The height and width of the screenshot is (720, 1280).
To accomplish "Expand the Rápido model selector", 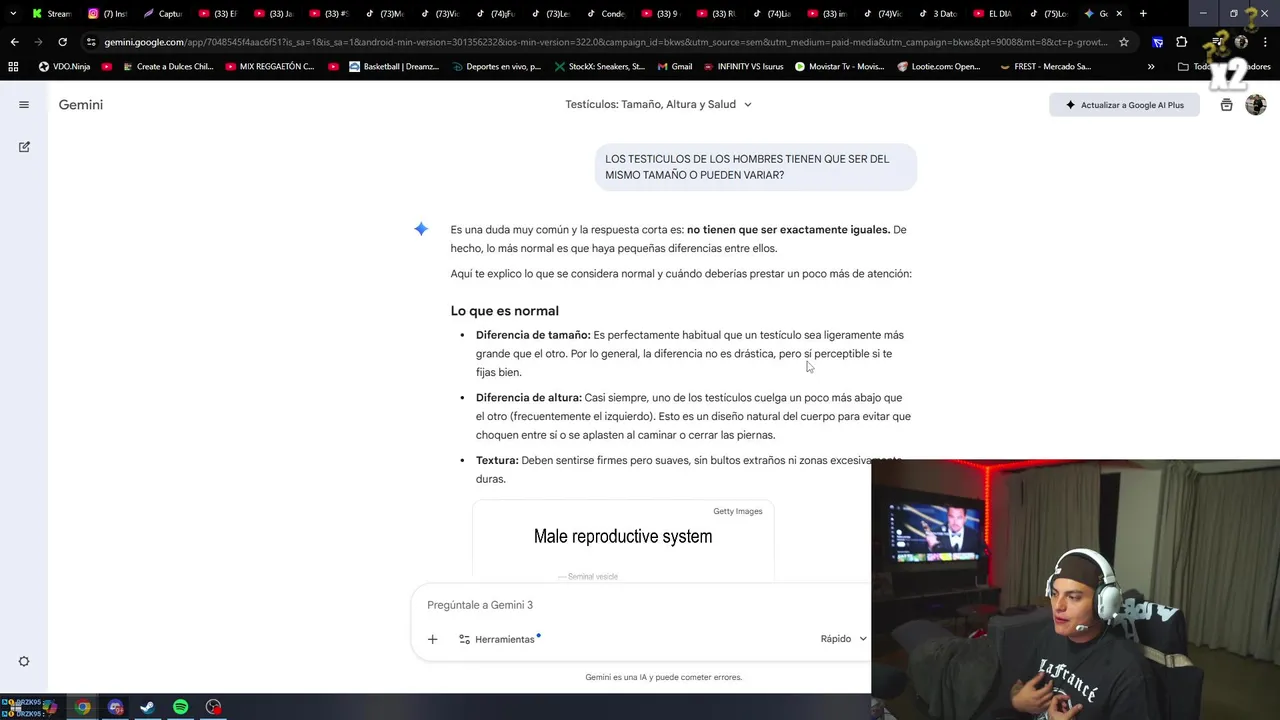I will (x=844, y=639).
